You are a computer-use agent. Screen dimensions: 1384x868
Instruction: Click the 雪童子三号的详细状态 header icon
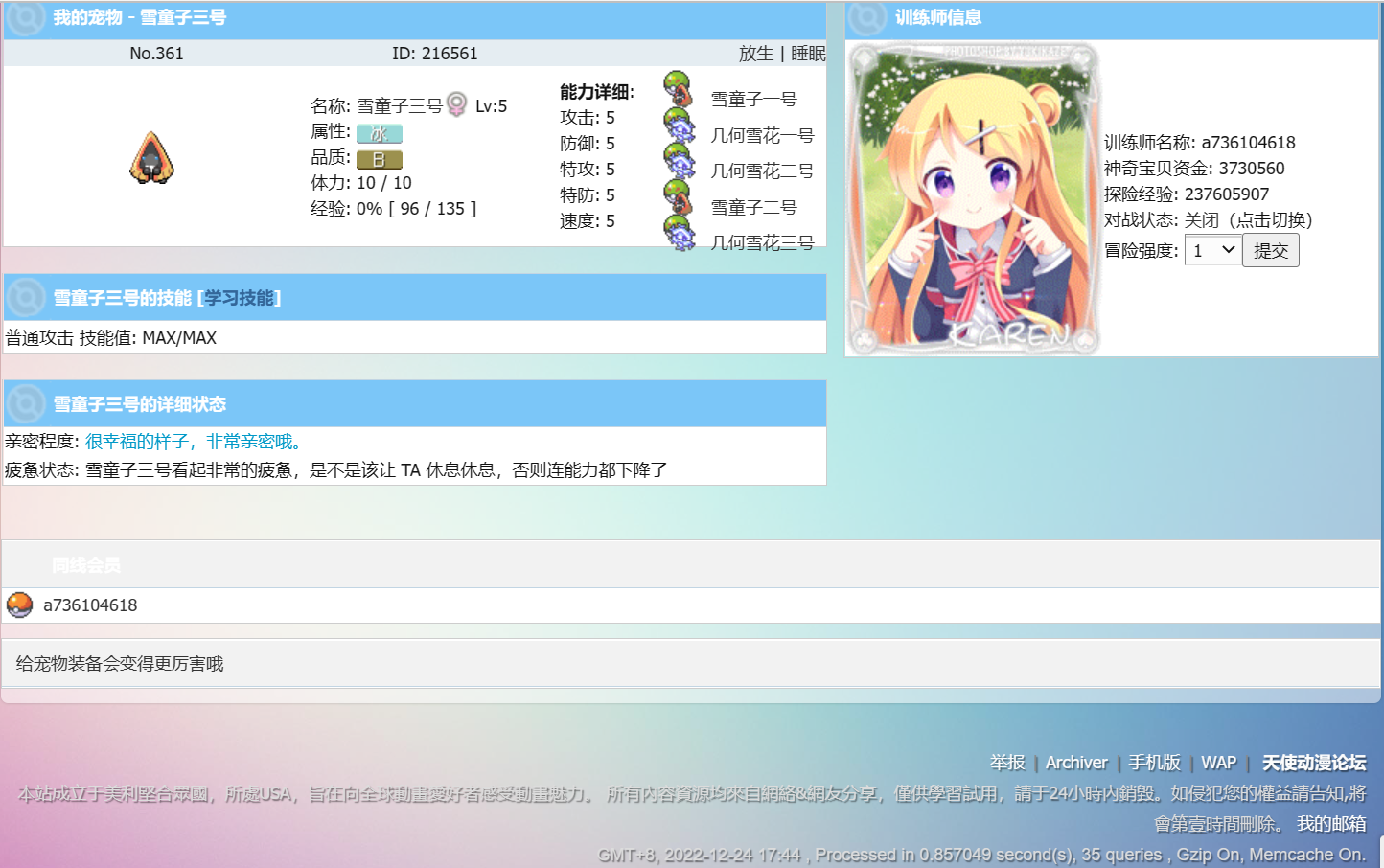pos(26,404)
